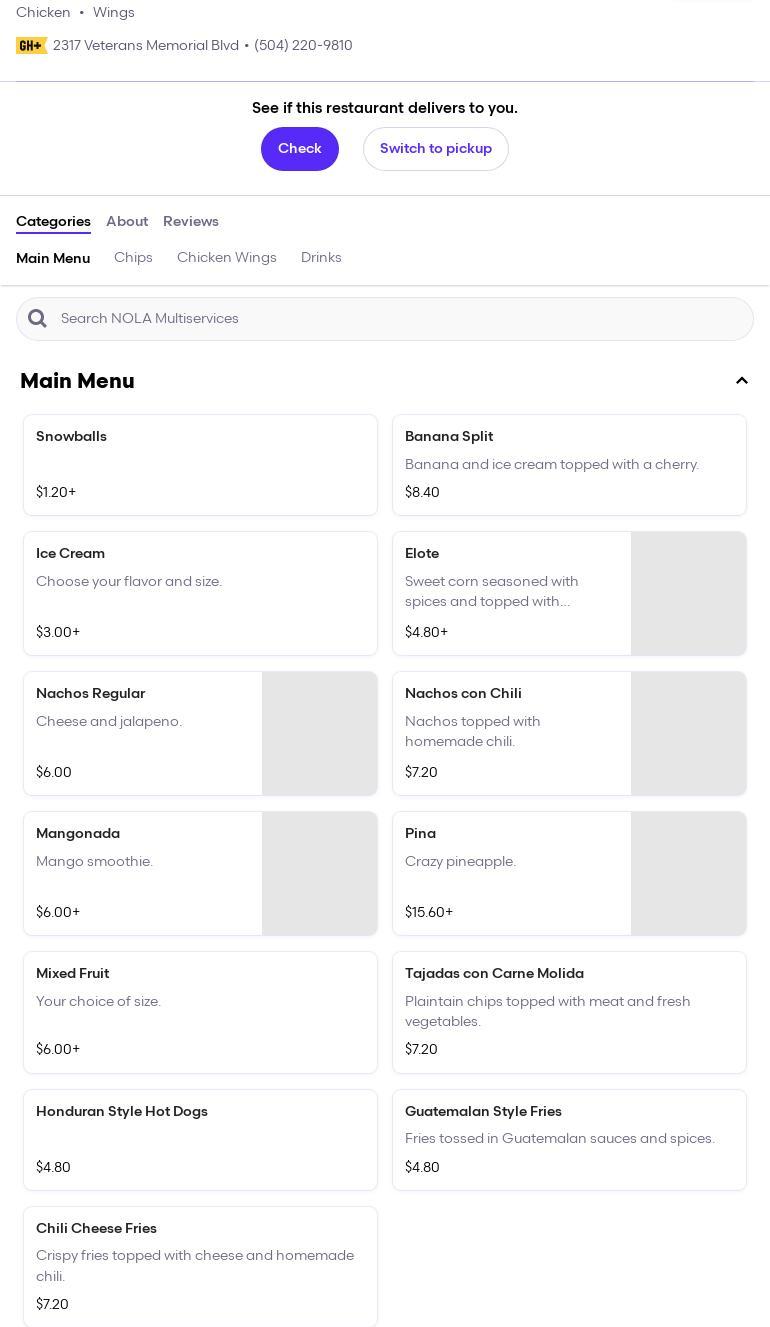770x1327 pixels.
Task: Switch to pickup option
Action: (435, 149)
